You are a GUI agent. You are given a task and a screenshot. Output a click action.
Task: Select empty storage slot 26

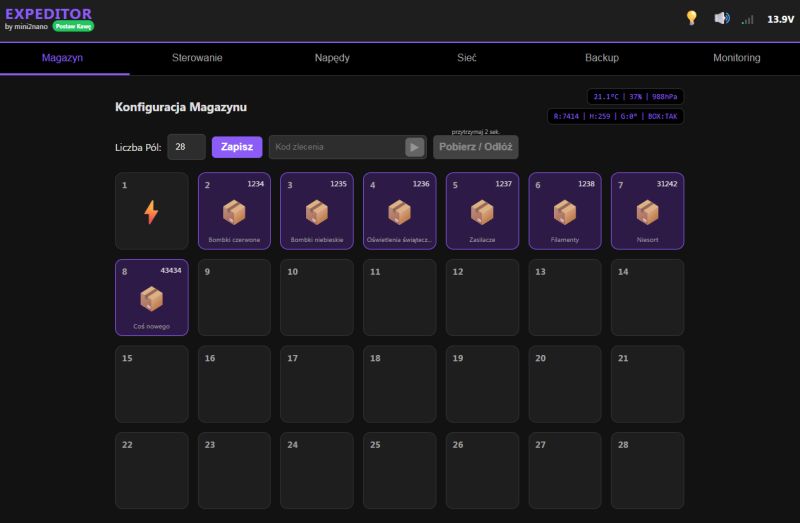click(x=482, y=470)
